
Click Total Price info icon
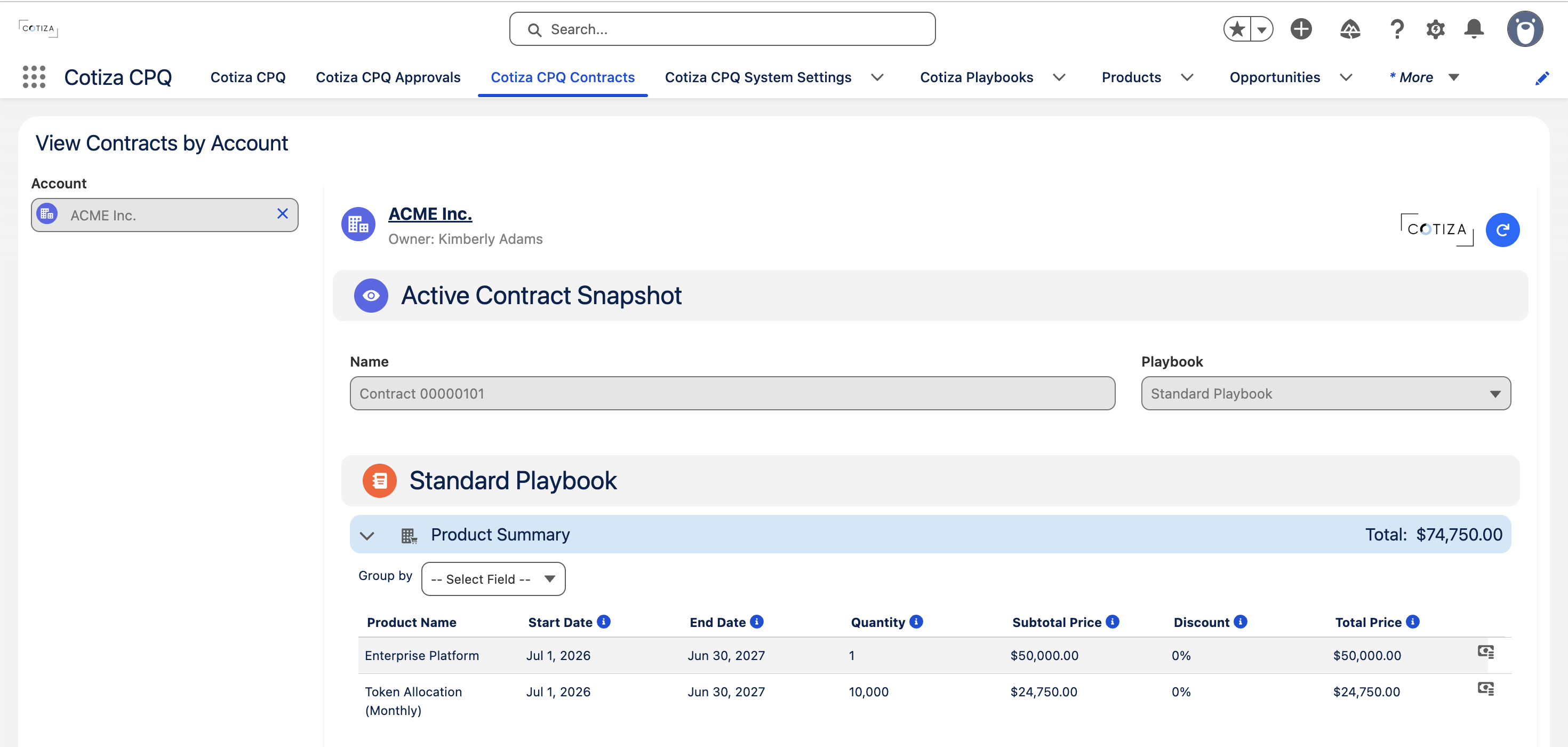tap(1413, 622)
